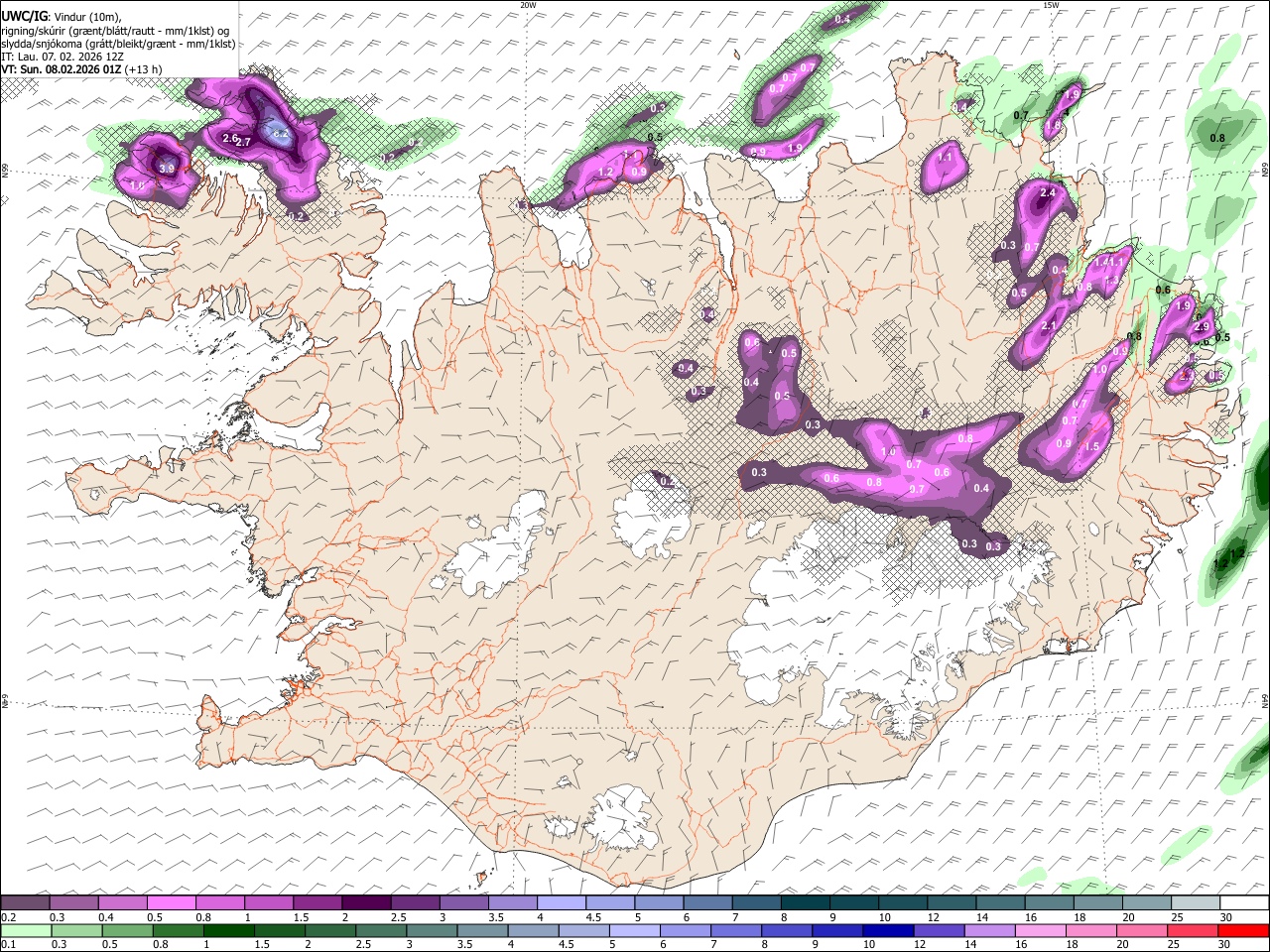Viewport: 1270px width, 952px height.
Task: Click the bright red swatch ending the lower legend
Action: click(x=1242, y=930)
